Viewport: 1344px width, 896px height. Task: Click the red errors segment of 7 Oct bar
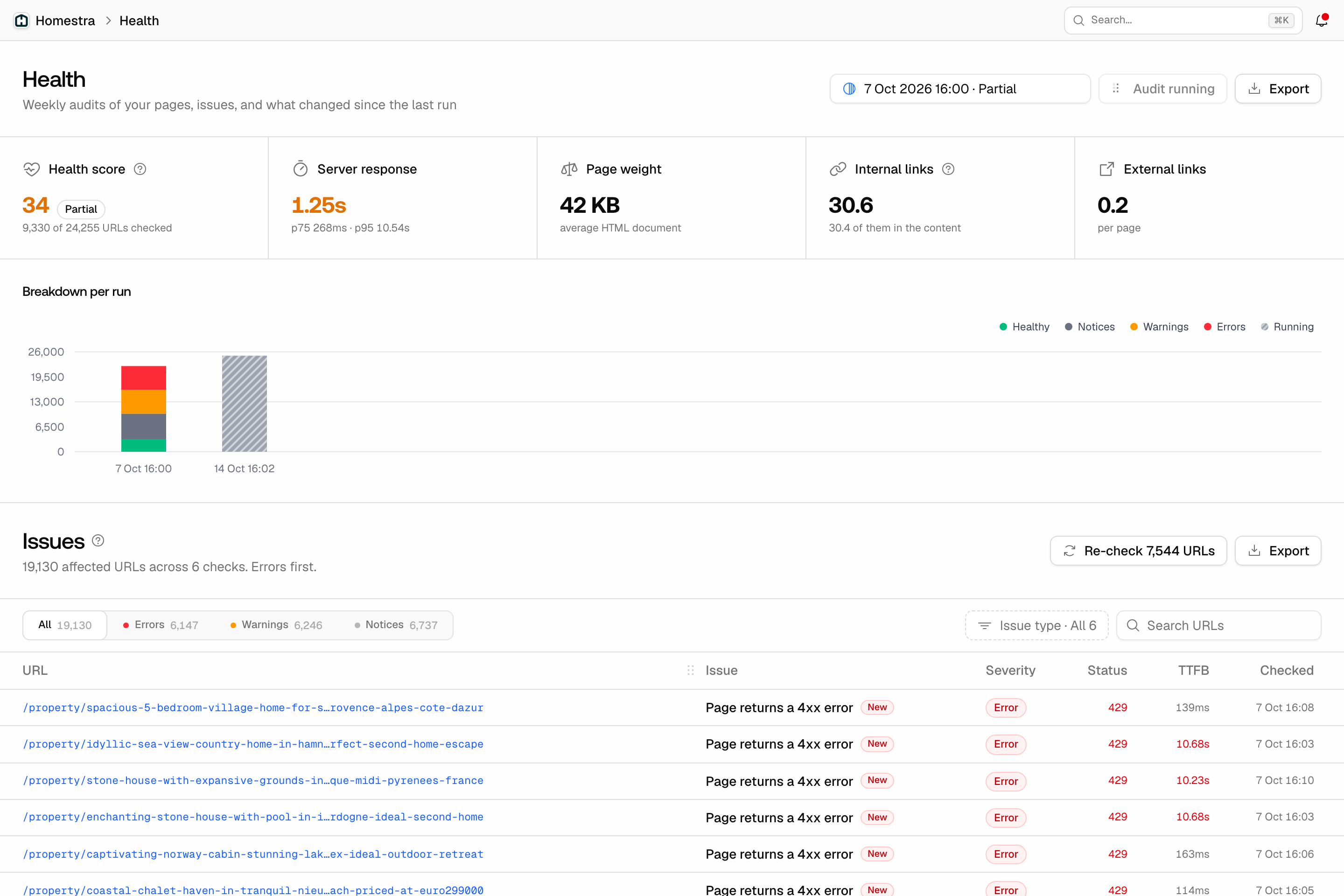click(143, 378)
